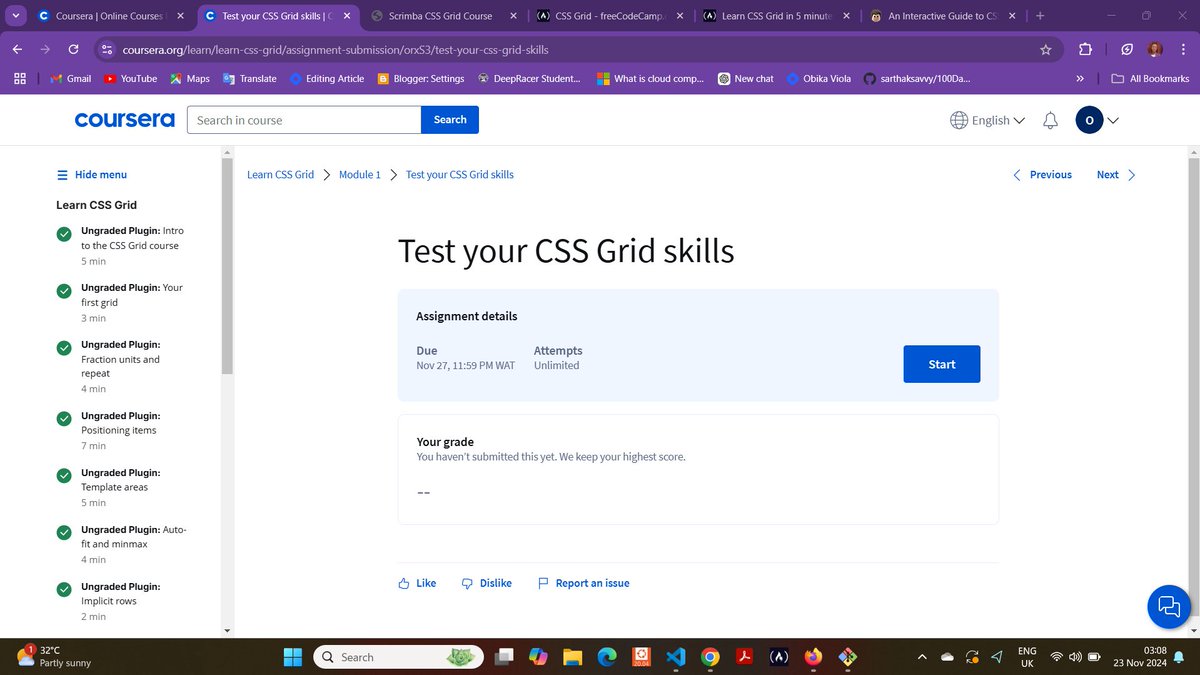
Task: Switch to the Coursera Online Courses tab
Action: click(x=109, y=16)
